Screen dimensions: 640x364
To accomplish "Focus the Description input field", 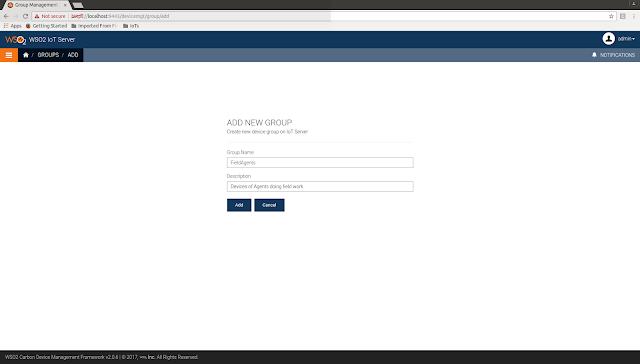I will coord(320,186).
